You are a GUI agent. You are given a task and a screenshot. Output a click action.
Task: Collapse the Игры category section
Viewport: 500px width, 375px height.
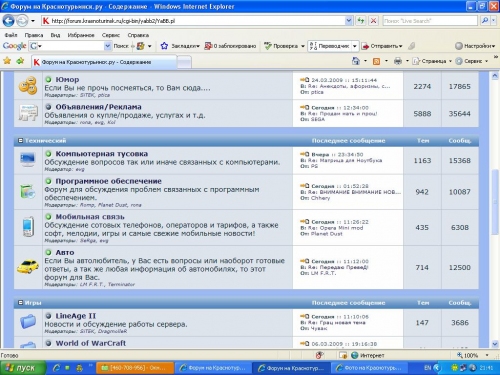tap(20, 303)
